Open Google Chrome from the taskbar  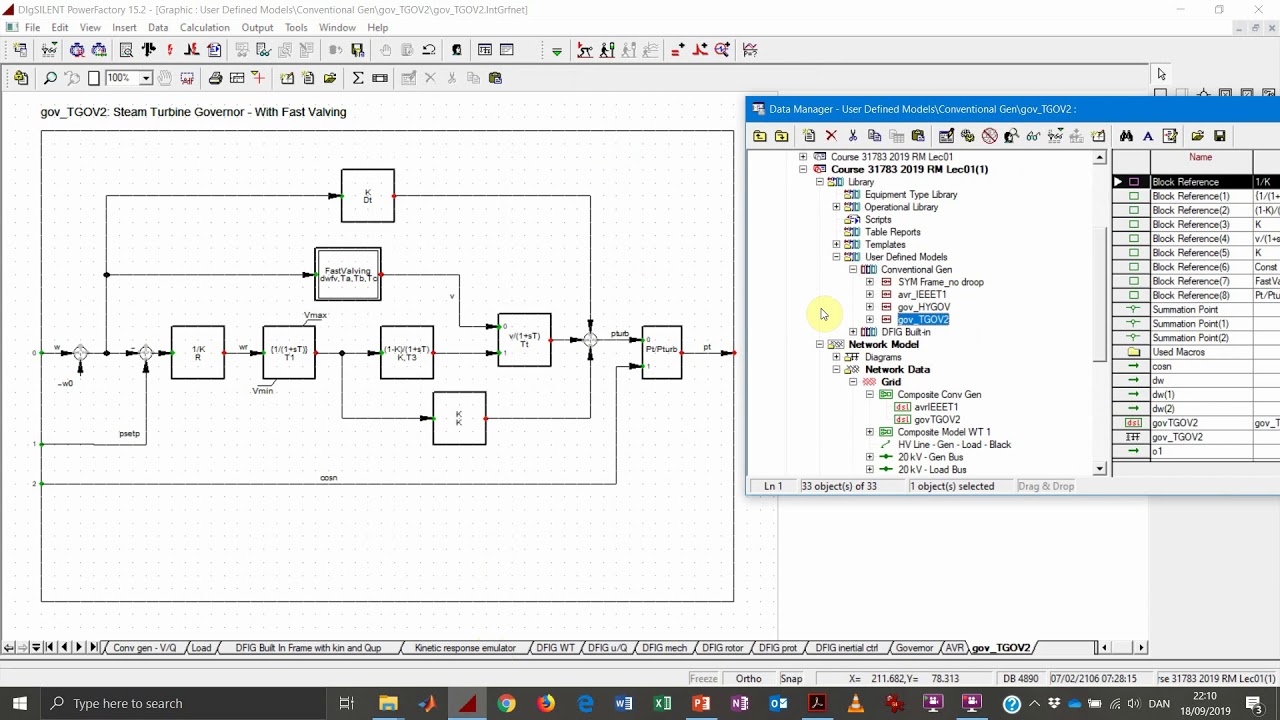coord(506,704)
